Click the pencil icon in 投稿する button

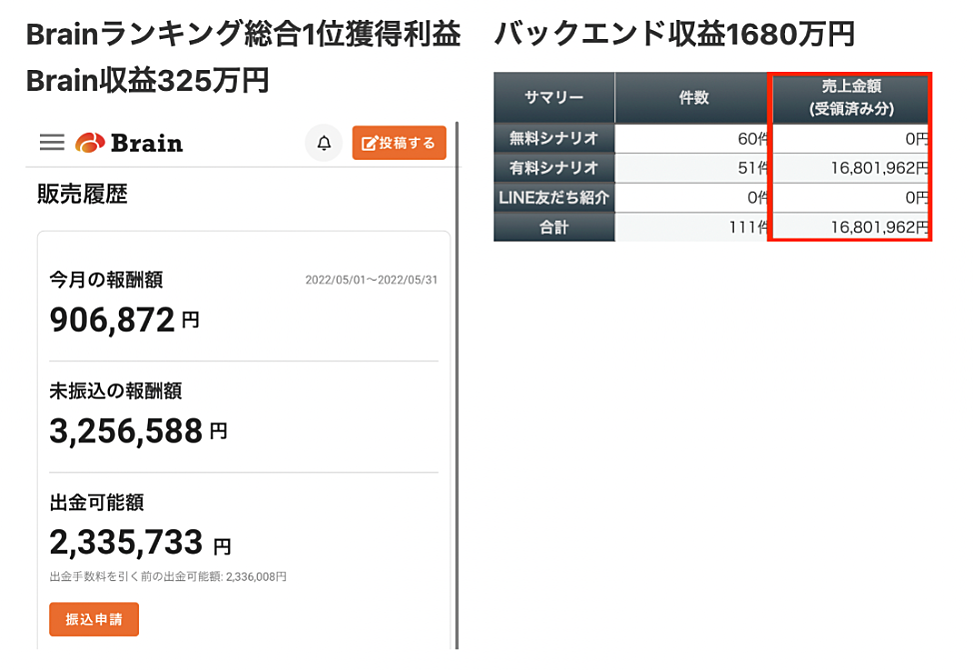tap(369, 144)
